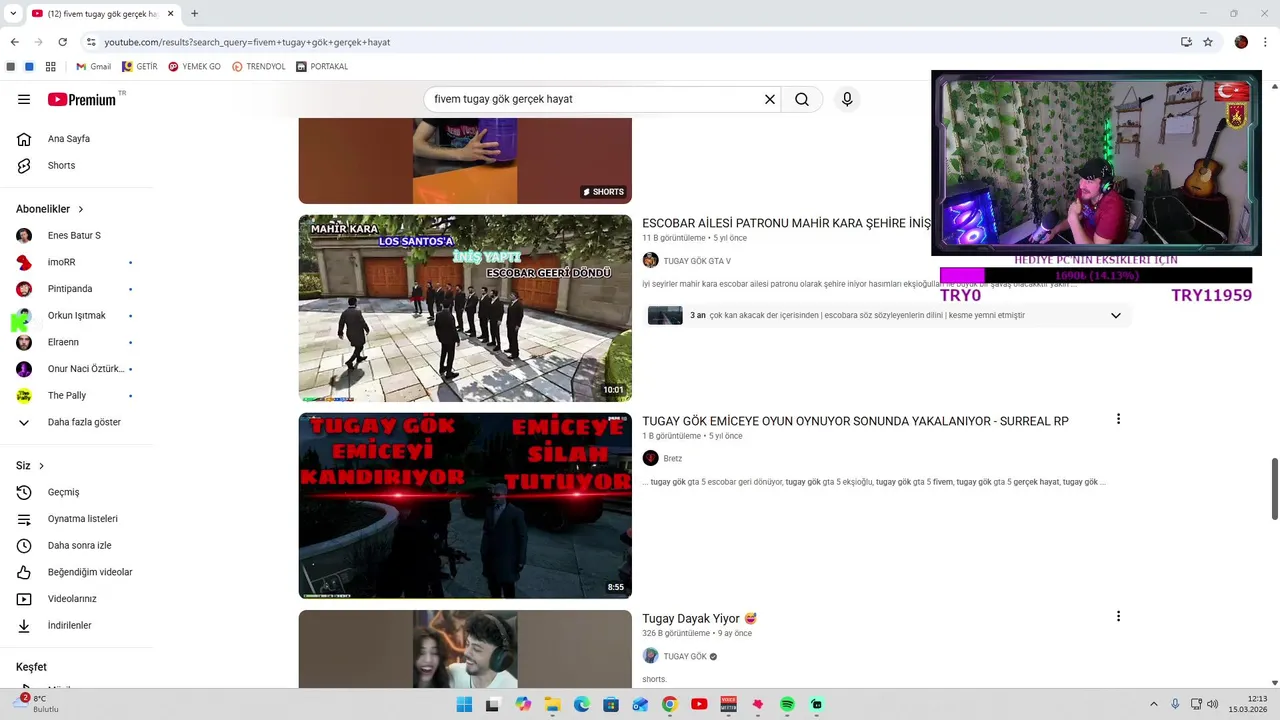This screenshot has height=720, width=1280.
Task: Open ESCOBAR AİLESİ PATRONU MAHİR KARA video title
Action: (x=786, y=224)
